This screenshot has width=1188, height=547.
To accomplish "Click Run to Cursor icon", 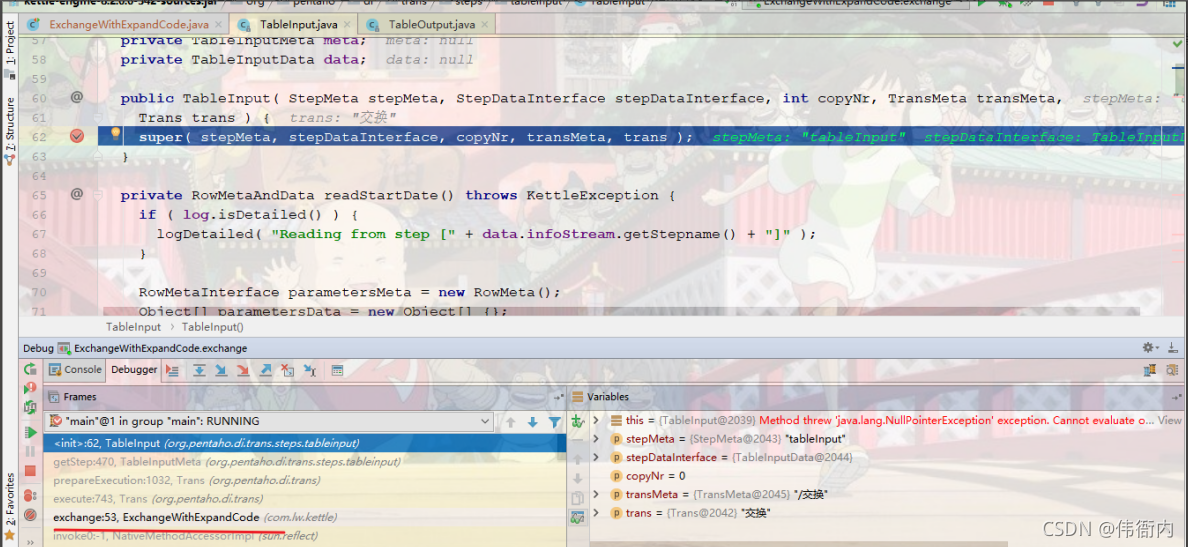I will [309, 370].
